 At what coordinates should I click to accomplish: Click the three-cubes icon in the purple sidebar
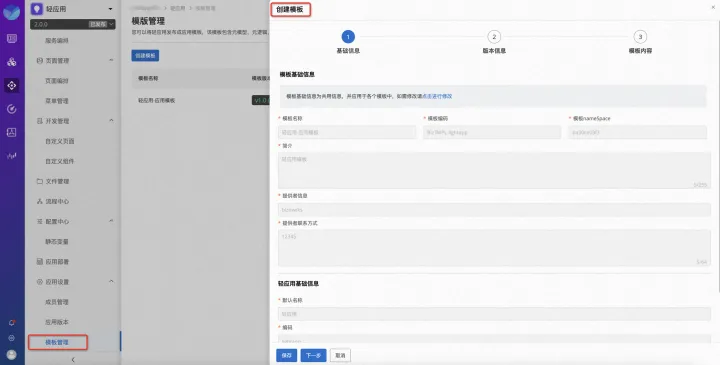12,62
